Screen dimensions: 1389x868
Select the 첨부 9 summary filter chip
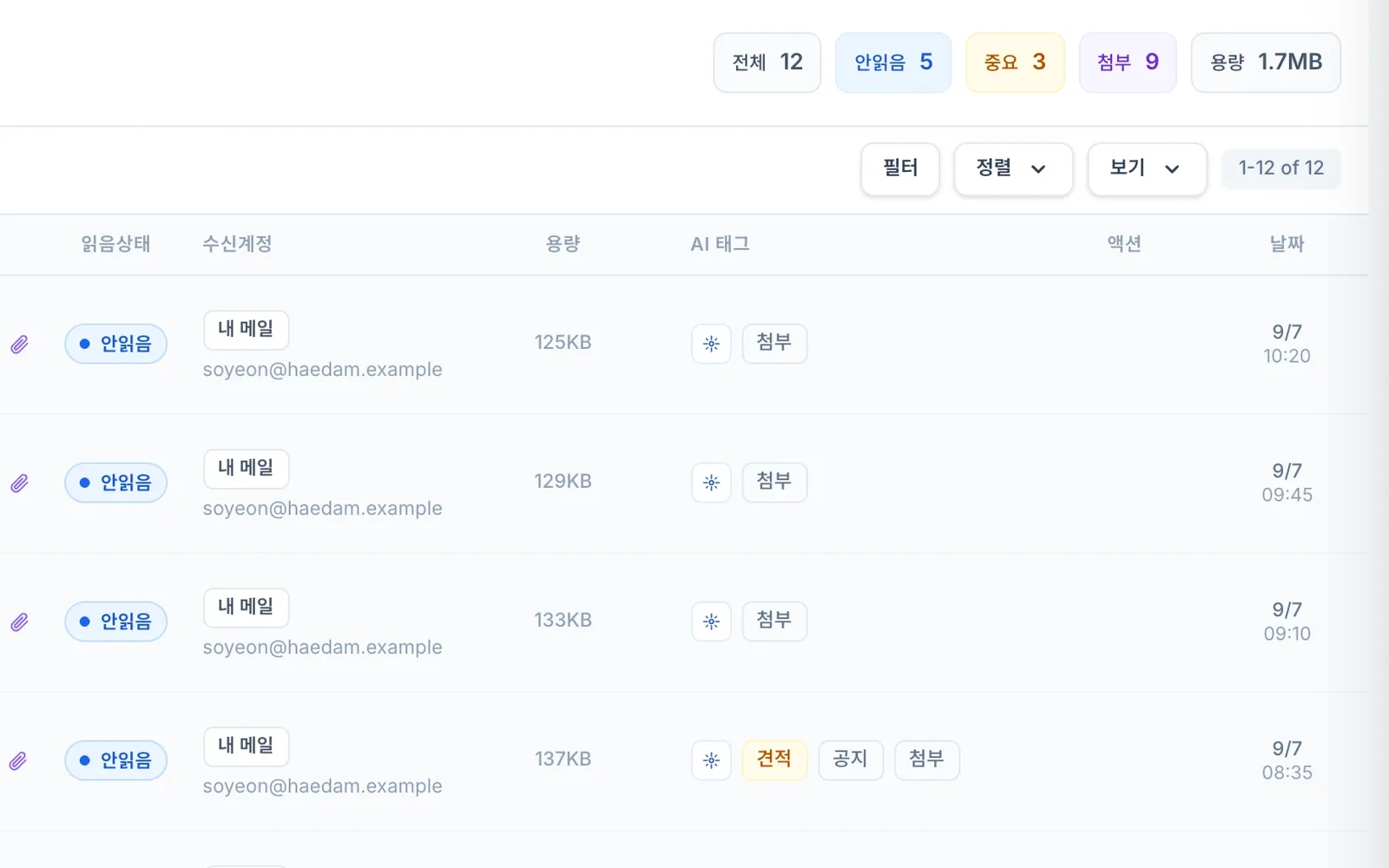click(1128, 62)
